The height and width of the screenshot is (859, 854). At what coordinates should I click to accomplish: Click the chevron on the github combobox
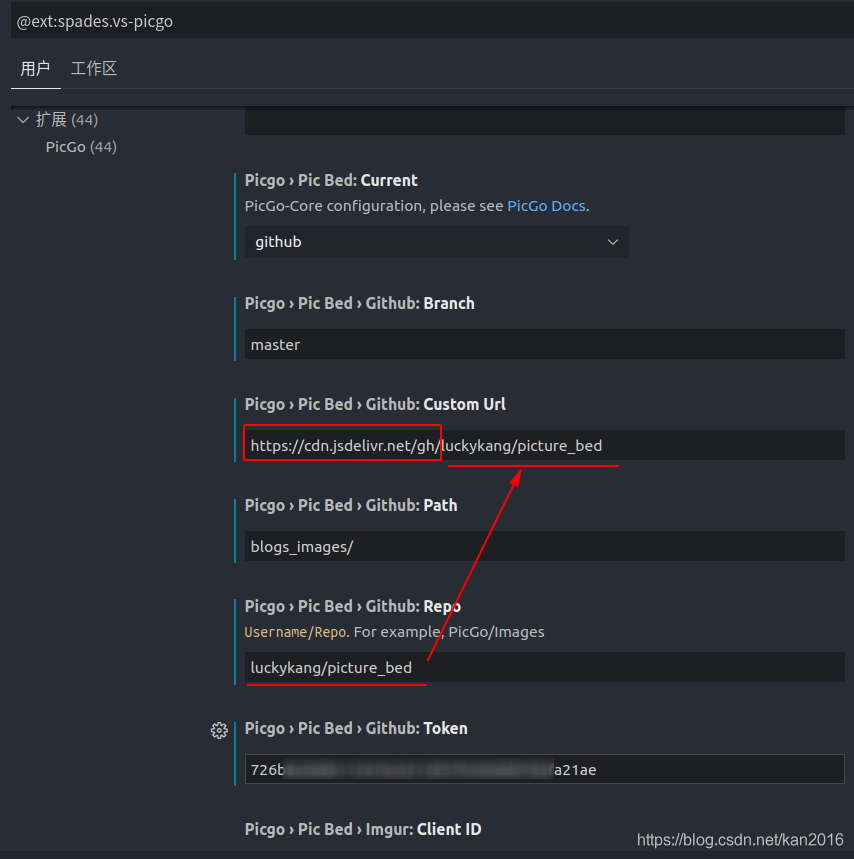612,241
